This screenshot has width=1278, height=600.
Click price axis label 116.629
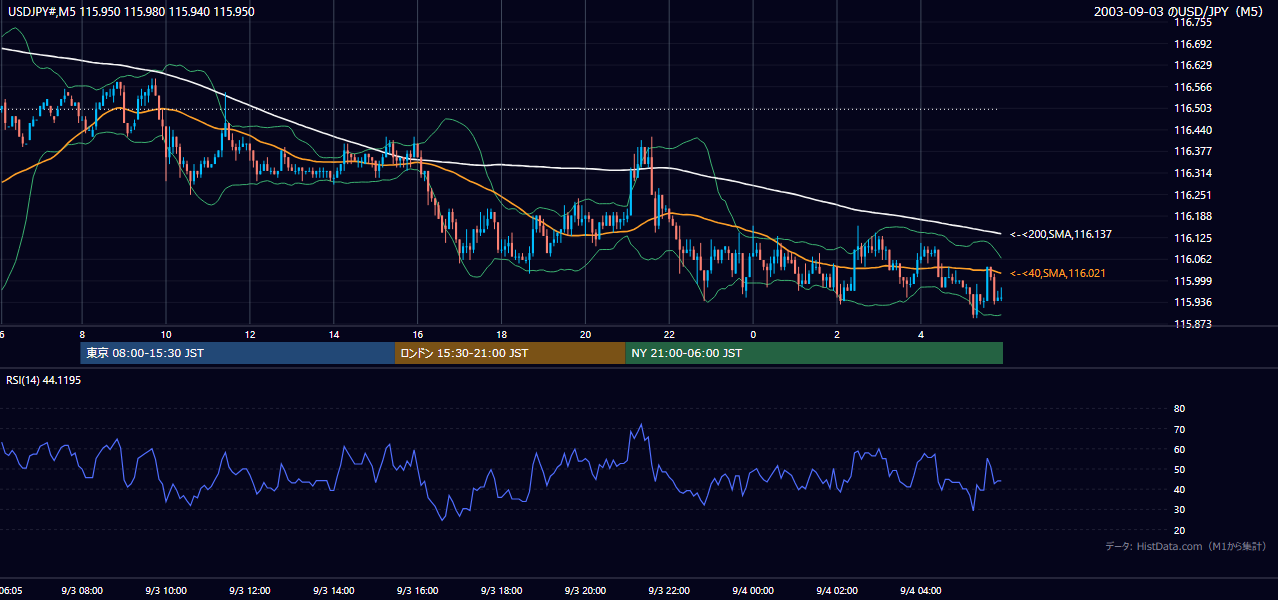(x=1192, y=65)
